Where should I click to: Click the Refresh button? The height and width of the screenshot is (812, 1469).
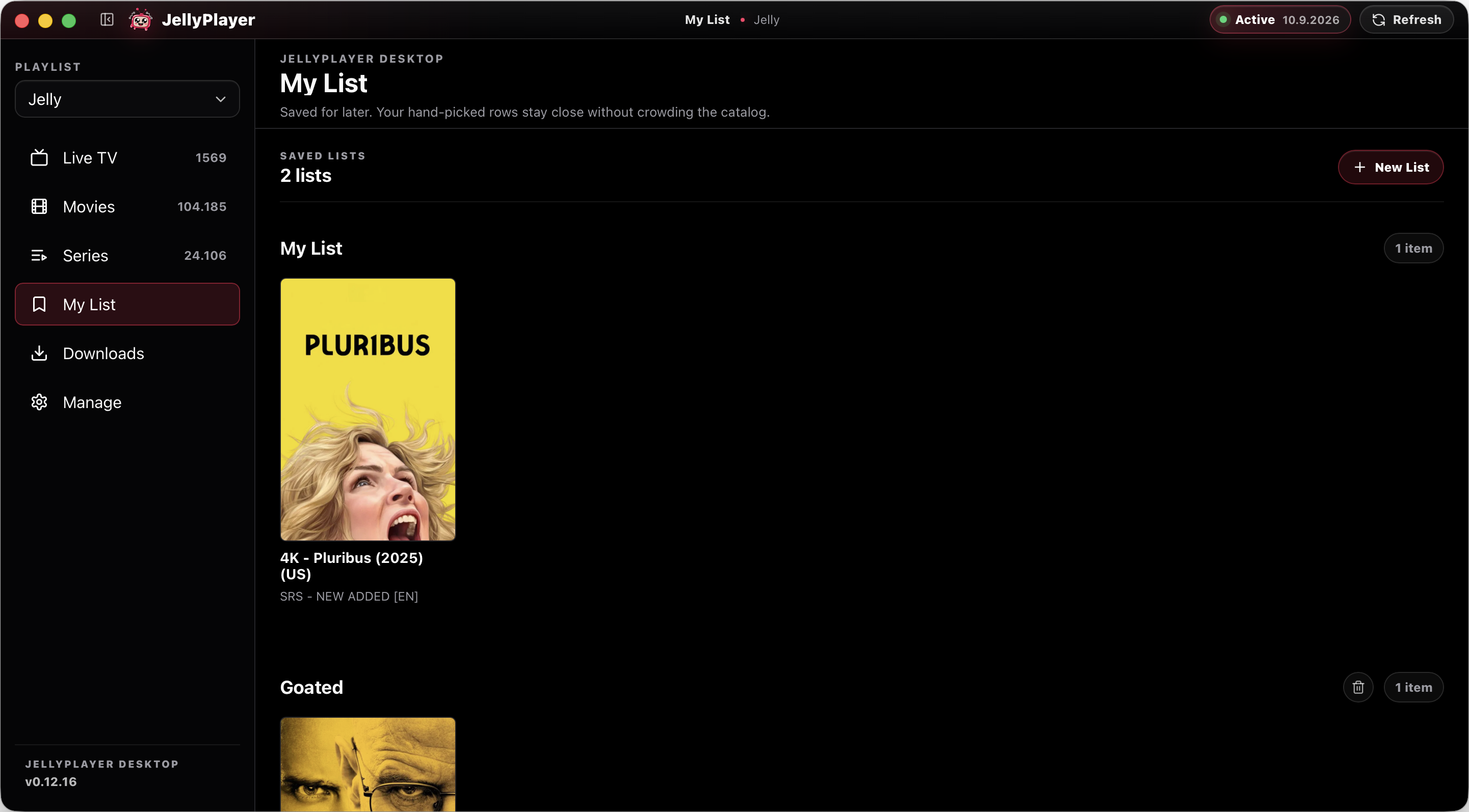point(1407,20)
